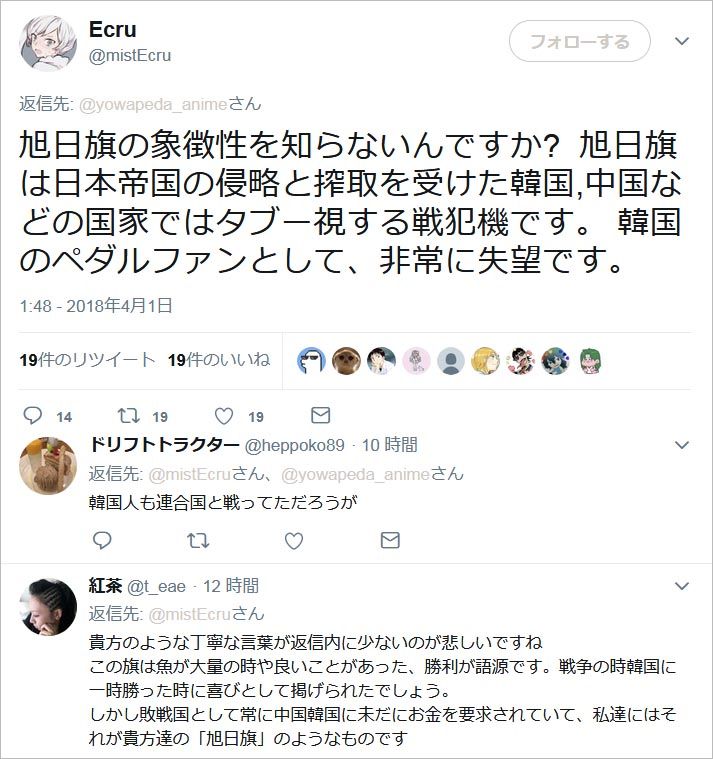The image size is (713, 759).
Task: Expand options chevron on 紅茶's tweet
Action: tap(682, 586)
